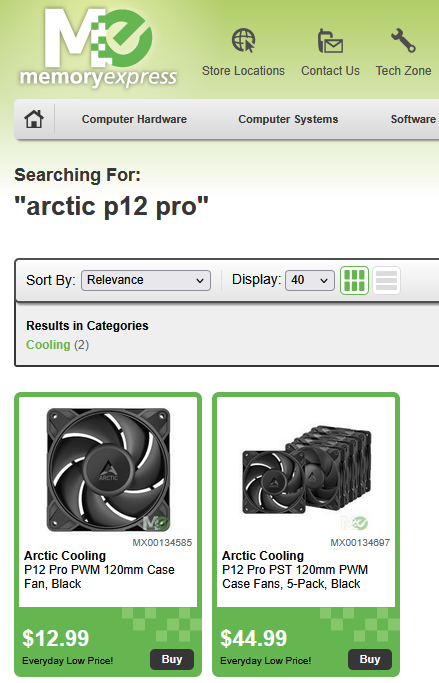
Task: Open the Computer Systems menu
Action: point(288,119)
